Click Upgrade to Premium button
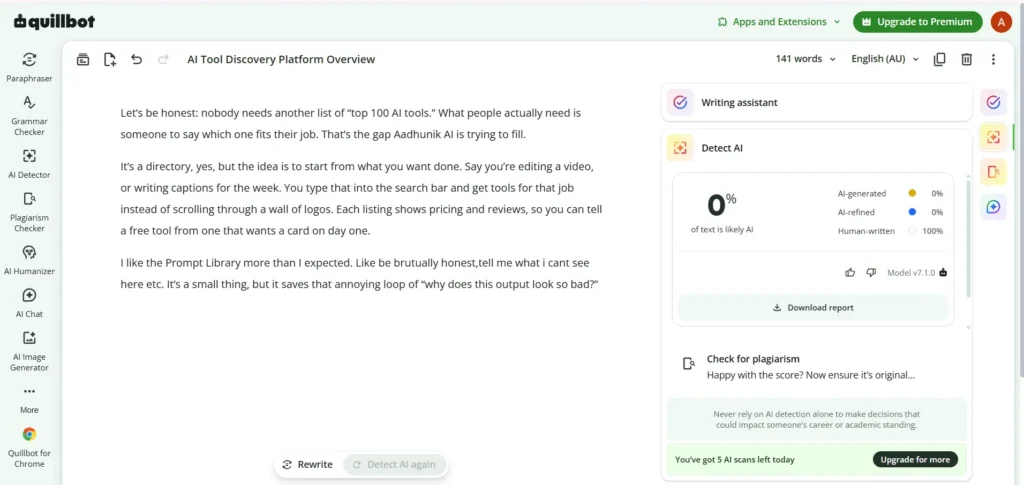This screenshot has width=1024, height=485. pyautogui.click(x=918, y=22)
